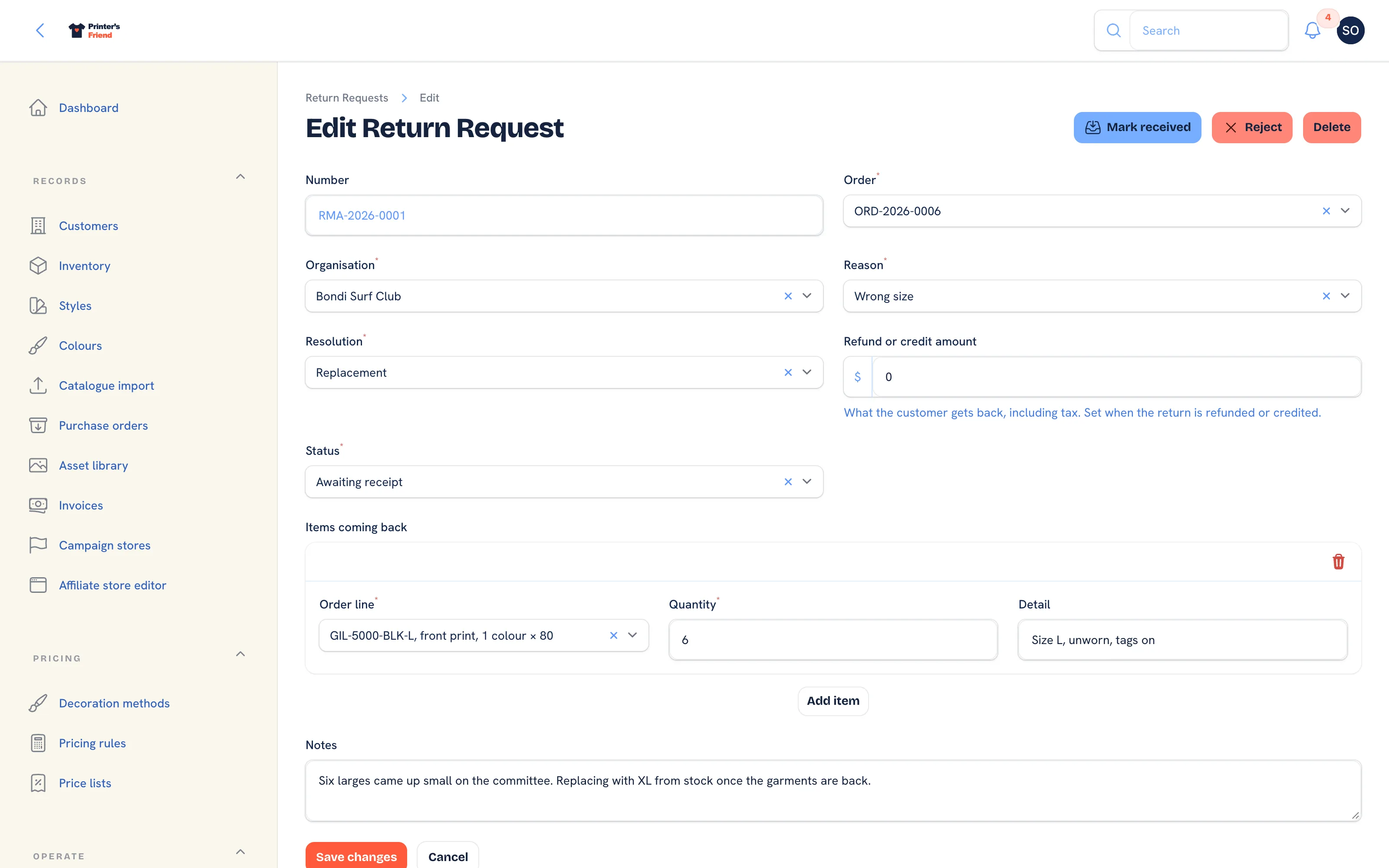Focus the Refund or credit amount field
The width and height of the screenshot is (1389, 868).
pos(1116,377)
